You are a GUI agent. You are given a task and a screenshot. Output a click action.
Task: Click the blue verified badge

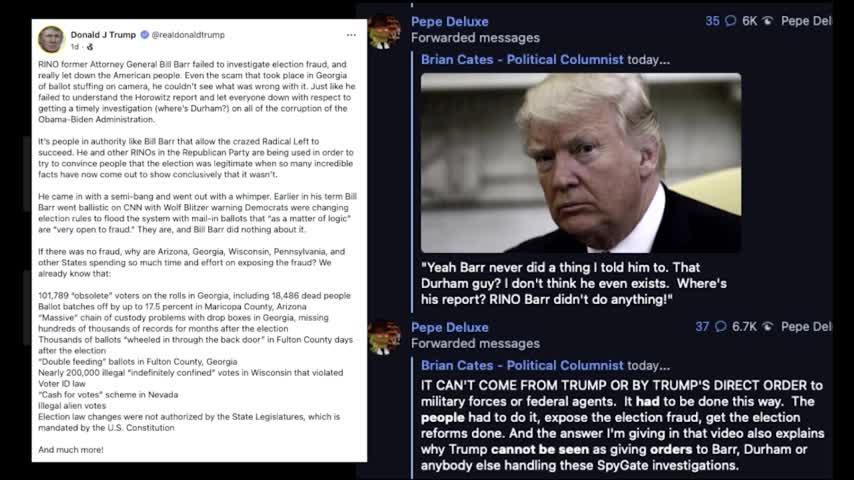click(144, 34)
